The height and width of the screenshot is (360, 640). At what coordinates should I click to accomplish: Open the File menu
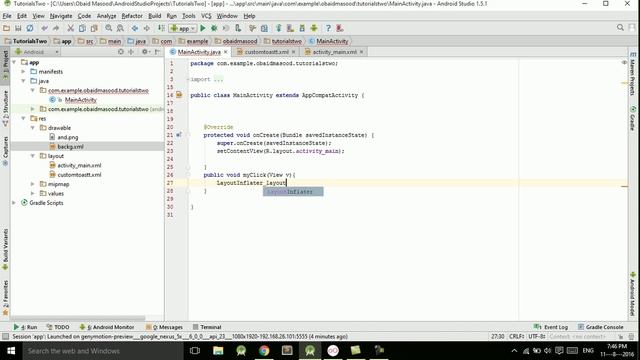(x=7, y=16)
